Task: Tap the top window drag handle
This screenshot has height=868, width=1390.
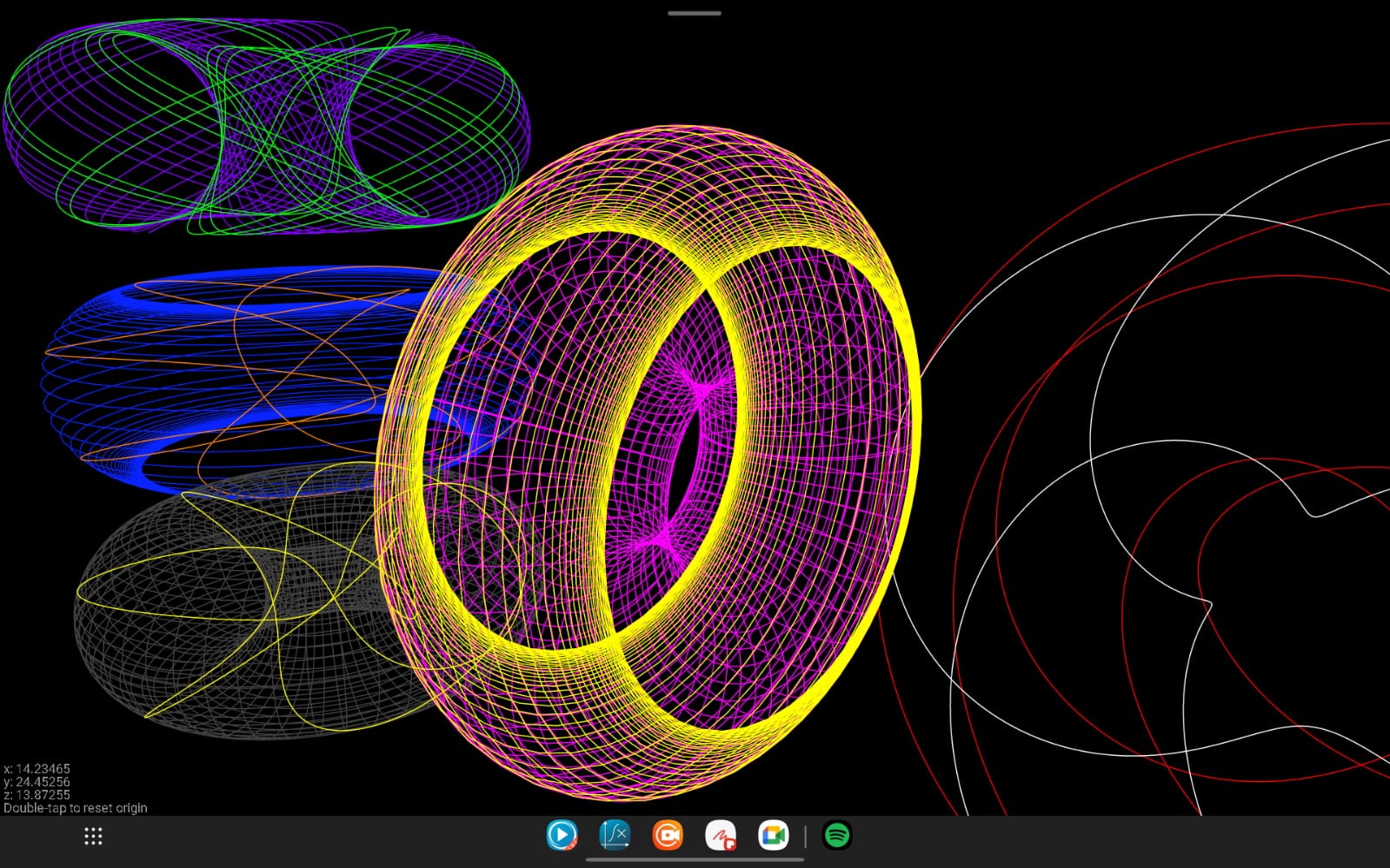Action: click(x=695, y=13)
